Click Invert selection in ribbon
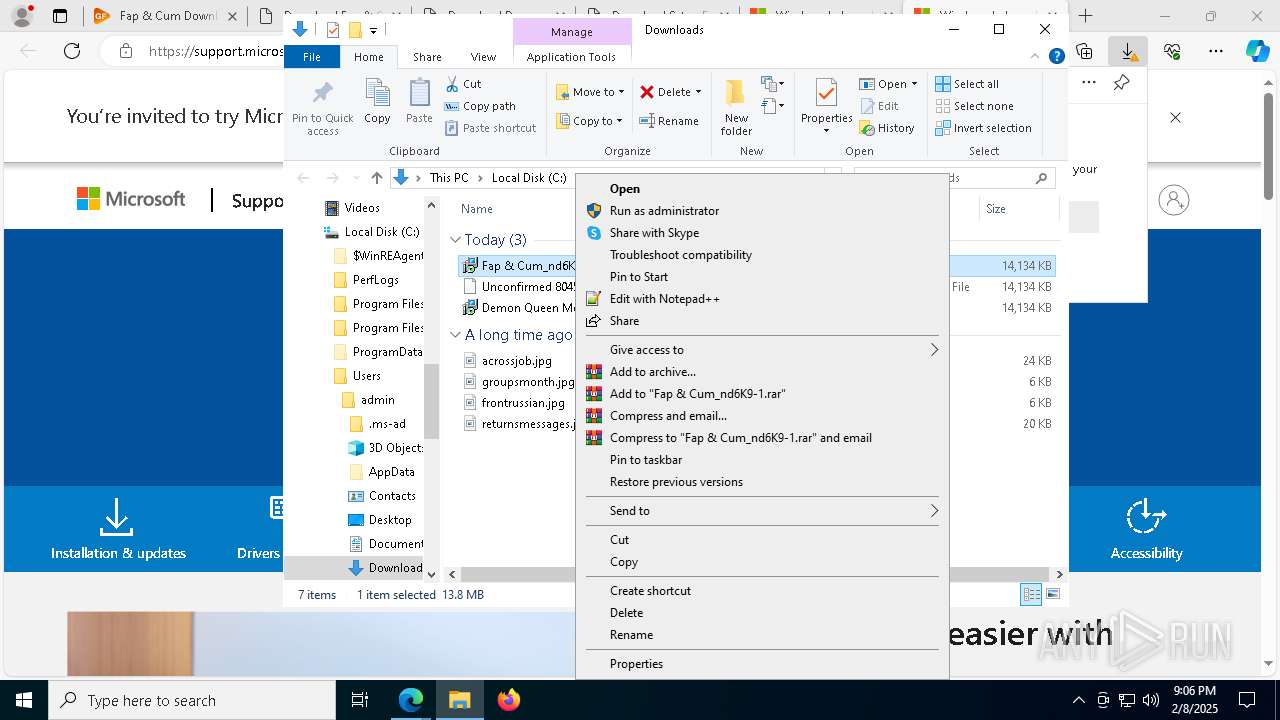1280x720 pixels. [983, 128]
